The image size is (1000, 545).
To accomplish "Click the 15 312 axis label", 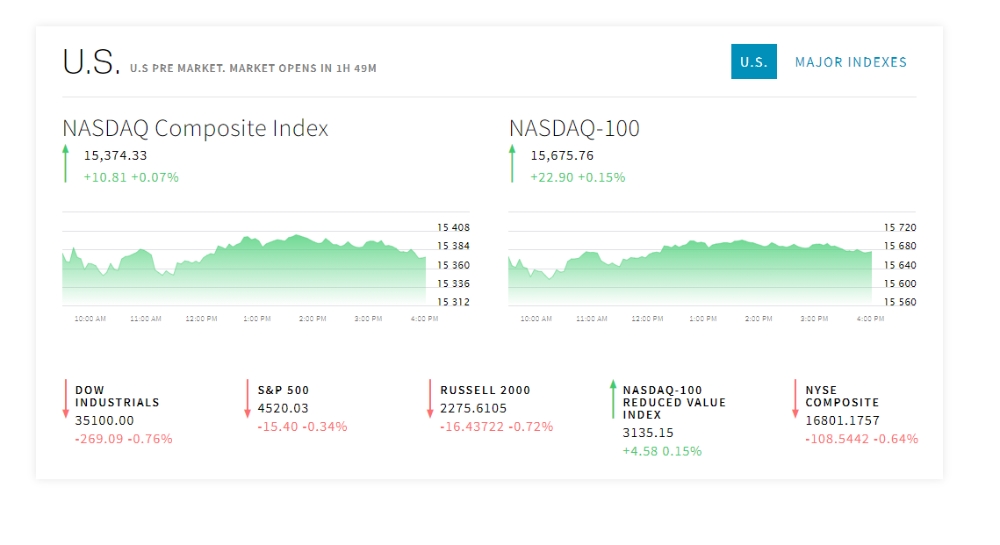I will pos(453,302).
